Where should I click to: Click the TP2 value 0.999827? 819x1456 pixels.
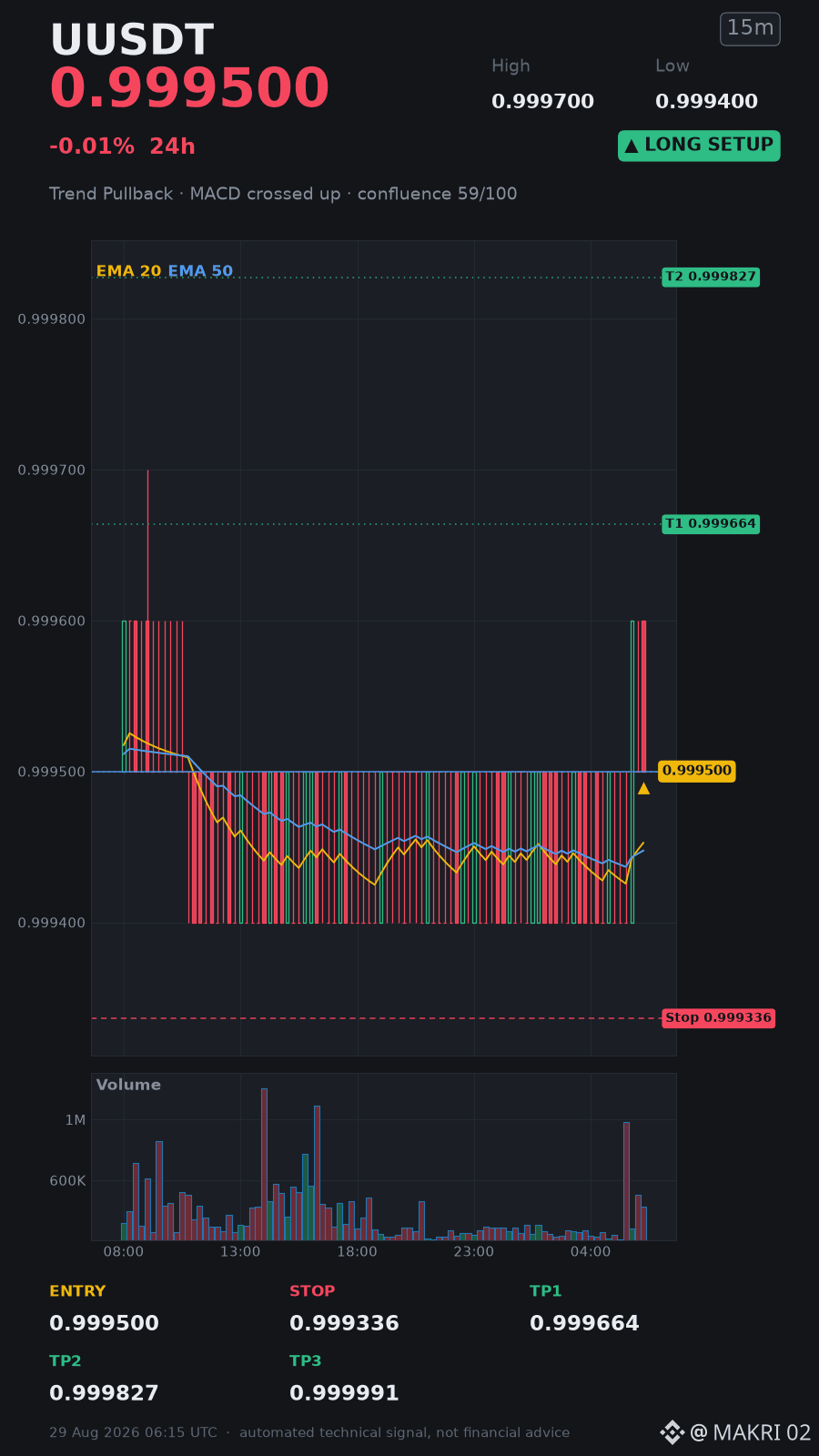pos(104,1393)
